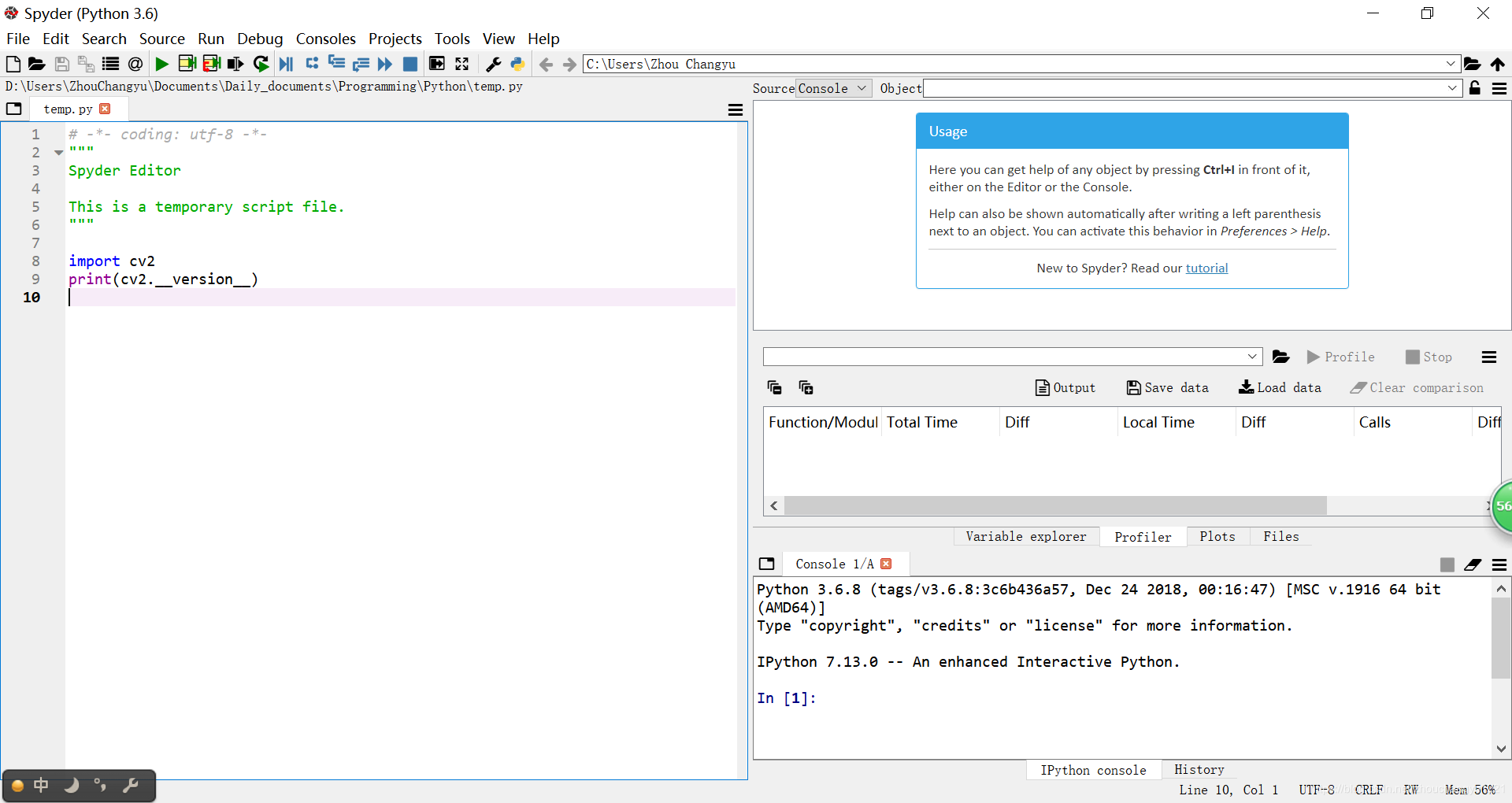
Task: Run the file with the green play icon
Action: click(161, 64)
